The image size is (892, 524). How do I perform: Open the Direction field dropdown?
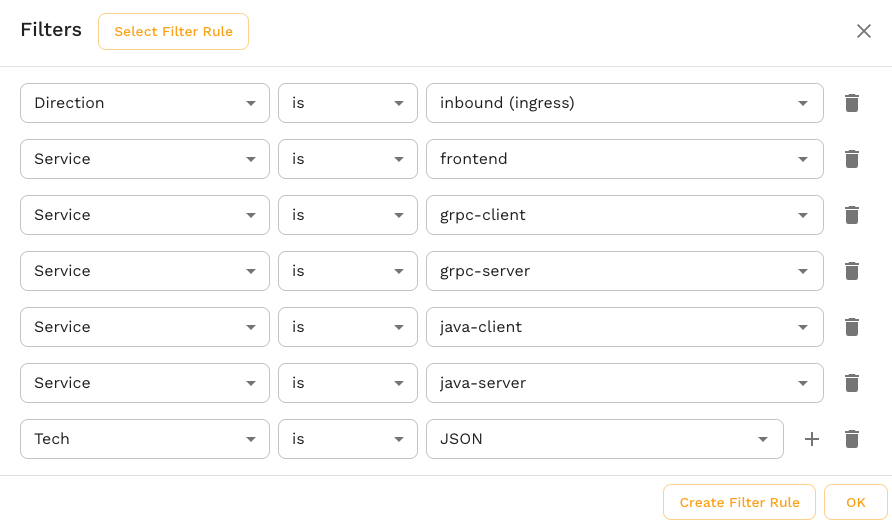145,103
